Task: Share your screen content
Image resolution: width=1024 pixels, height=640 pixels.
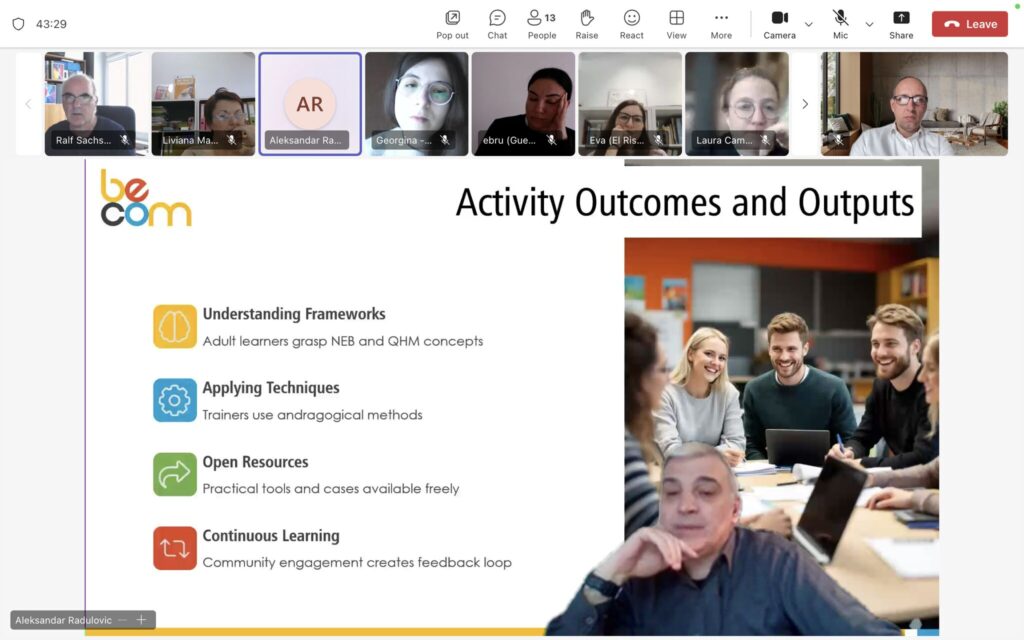Action: pyautogui.click(x=901, y=24)
